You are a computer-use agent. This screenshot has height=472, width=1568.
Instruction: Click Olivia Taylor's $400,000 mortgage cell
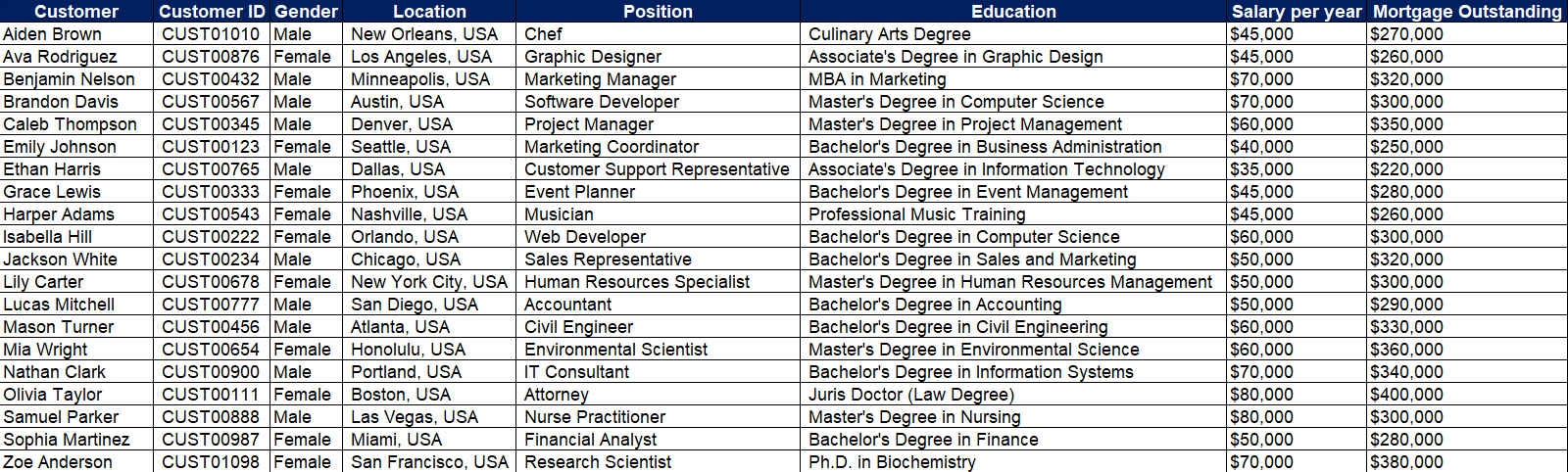(x=1406, y=395)
